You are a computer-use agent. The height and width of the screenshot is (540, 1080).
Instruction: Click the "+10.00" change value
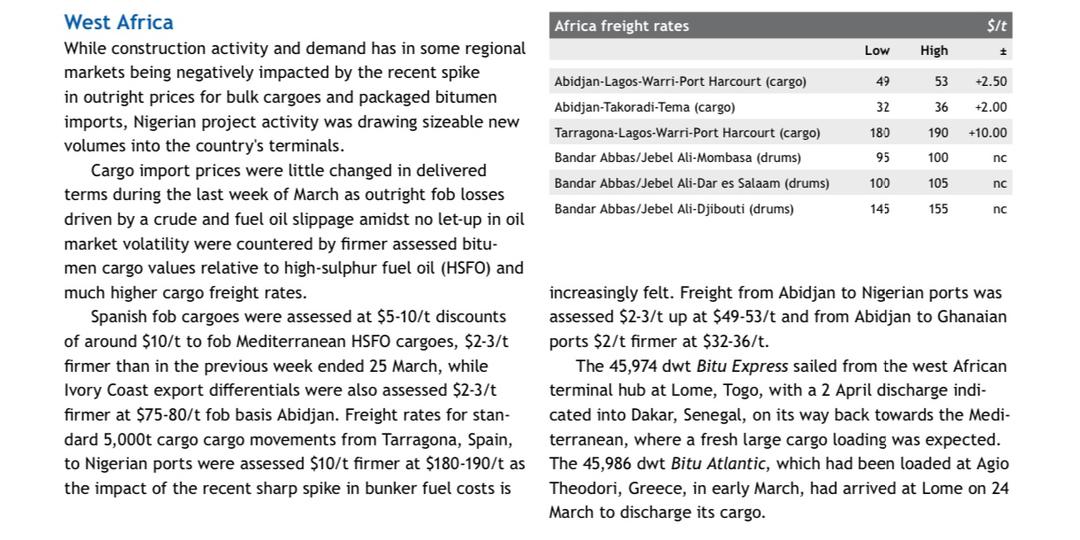click(987, 133)
